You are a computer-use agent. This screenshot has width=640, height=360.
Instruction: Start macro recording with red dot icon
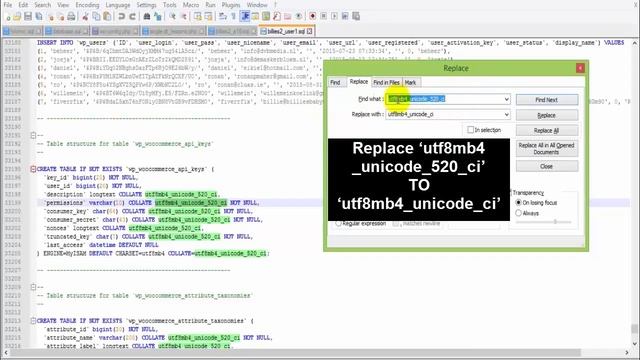(313, 16)
